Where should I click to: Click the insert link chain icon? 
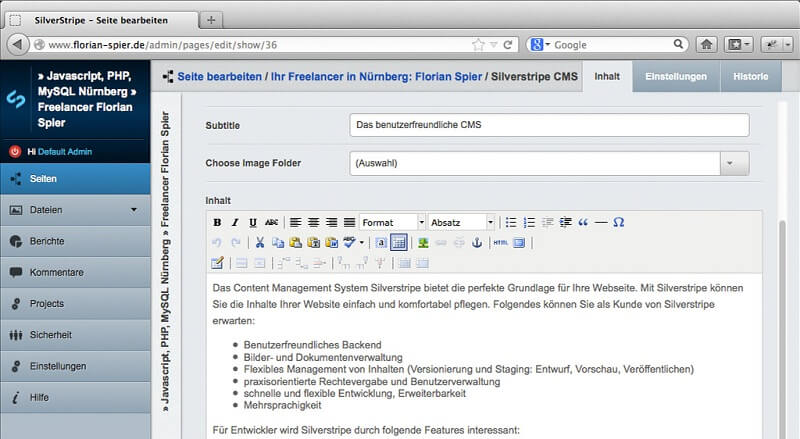[441, 242]
